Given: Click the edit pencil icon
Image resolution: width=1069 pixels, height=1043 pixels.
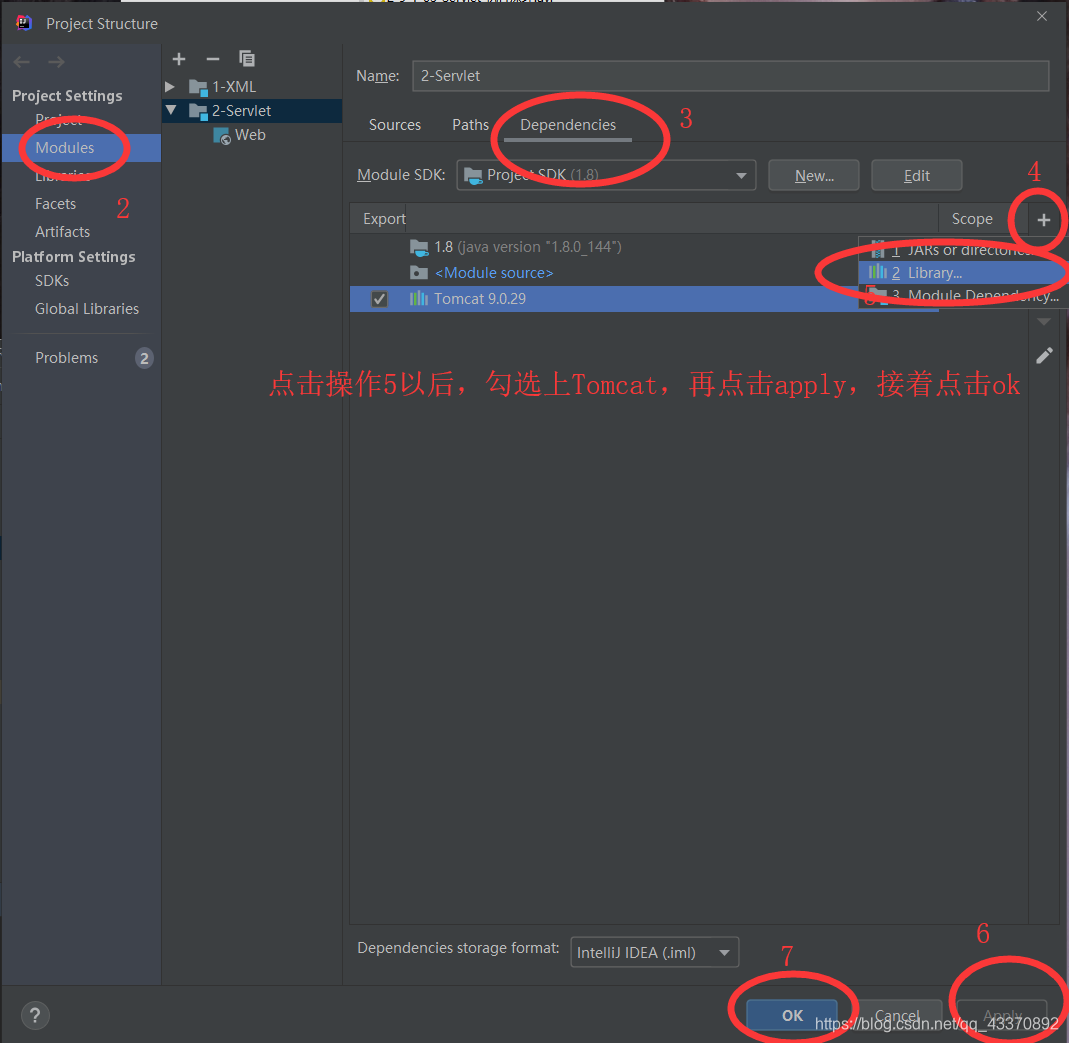Looking at the screenshot, I should point(1044,356).
